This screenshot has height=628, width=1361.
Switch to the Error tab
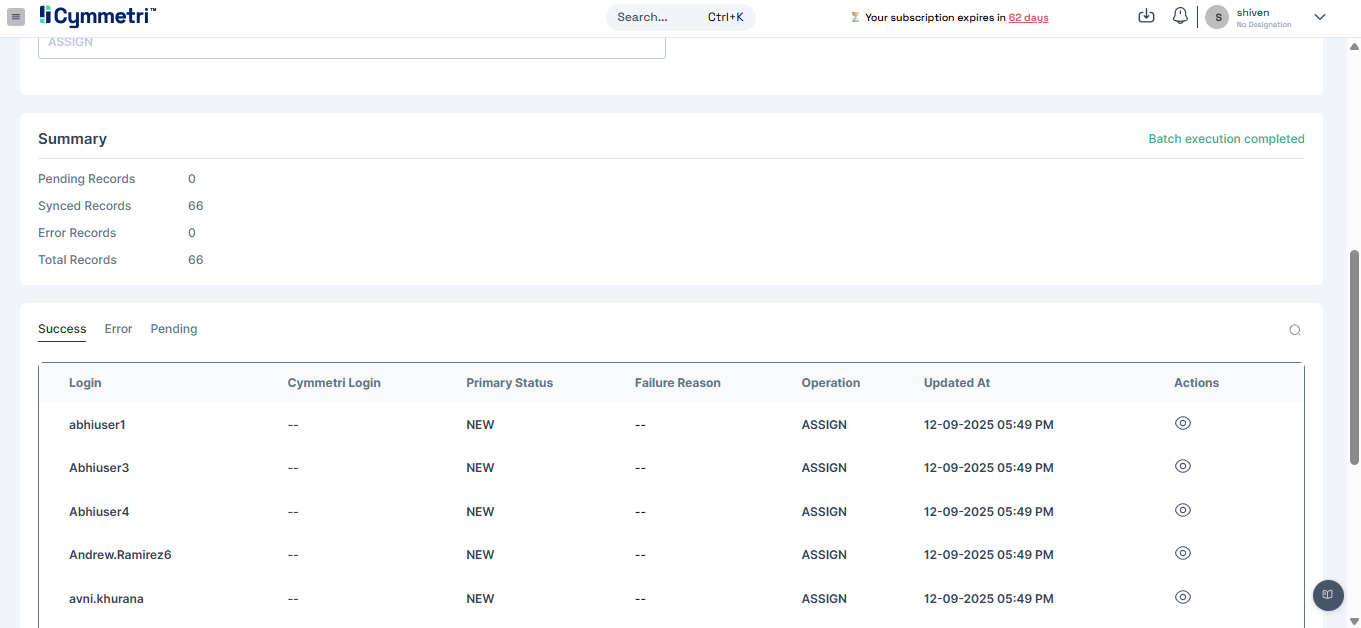click(x=118, y=329)
